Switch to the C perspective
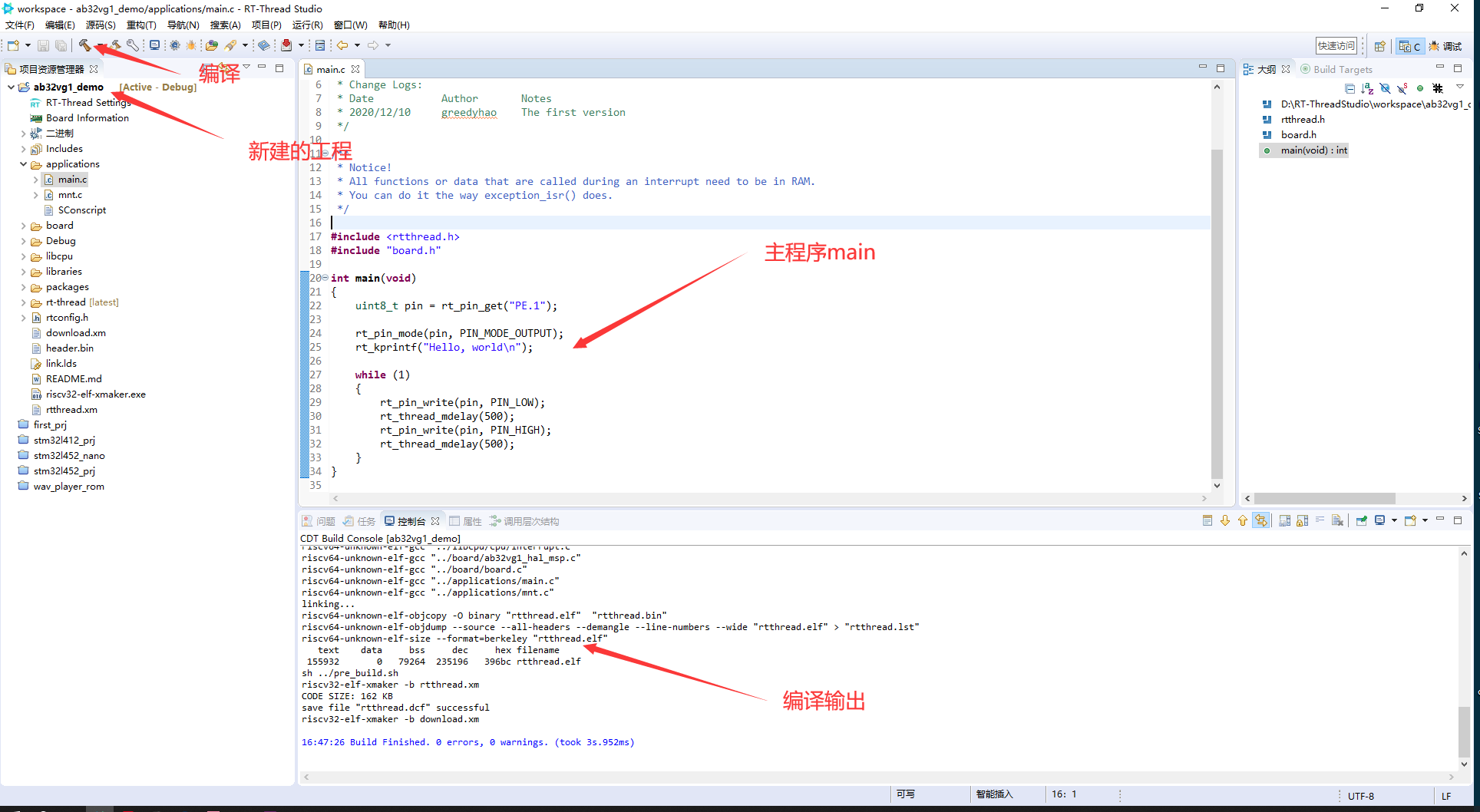1480x812 pixels. point(1409,46)
